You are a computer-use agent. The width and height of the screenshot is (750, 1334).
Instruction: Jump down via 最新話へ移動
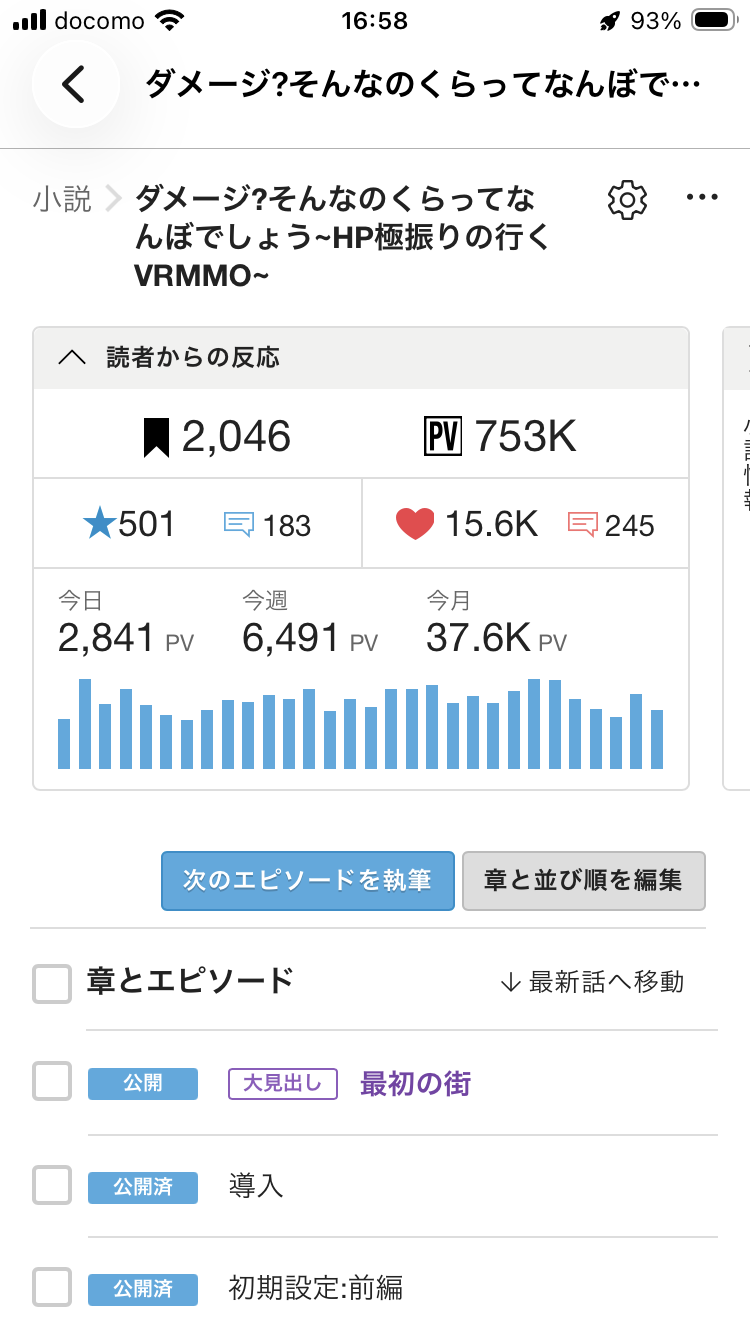592,982
